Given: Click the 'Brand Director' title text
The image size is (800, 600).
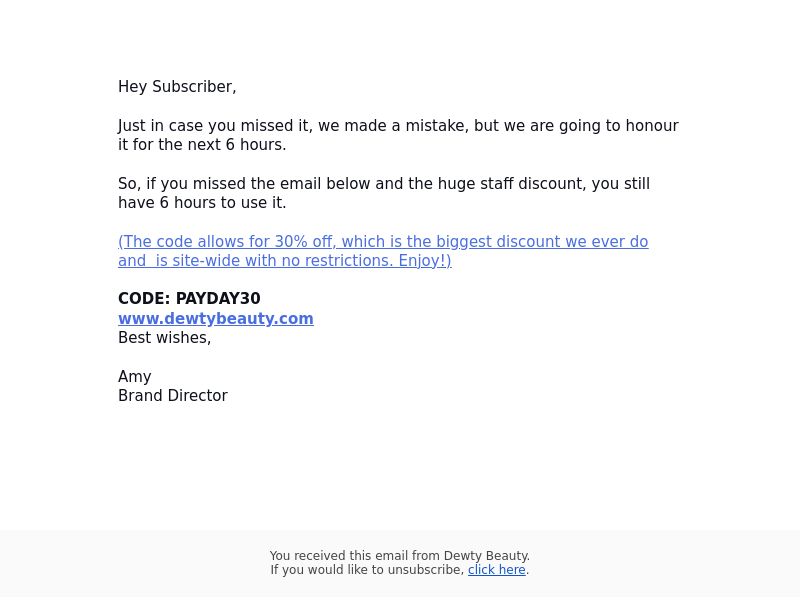Looking at the screenshot, I should [172, 395].
